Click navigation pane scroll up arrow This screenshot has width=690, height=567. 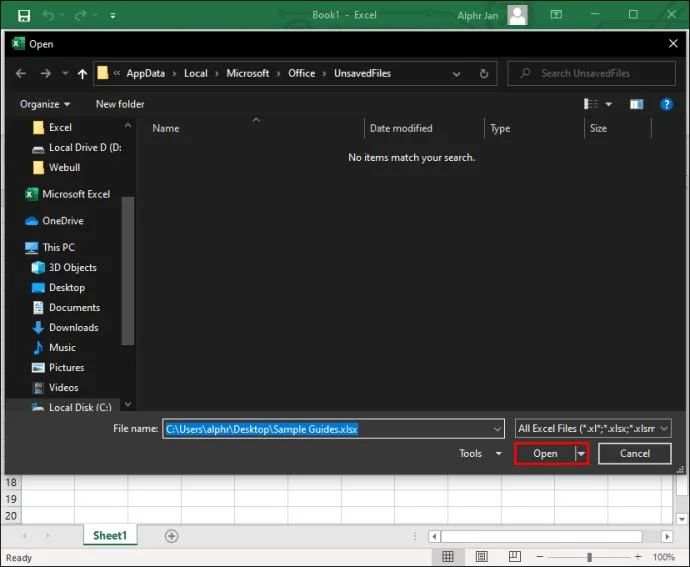point(128,126)
